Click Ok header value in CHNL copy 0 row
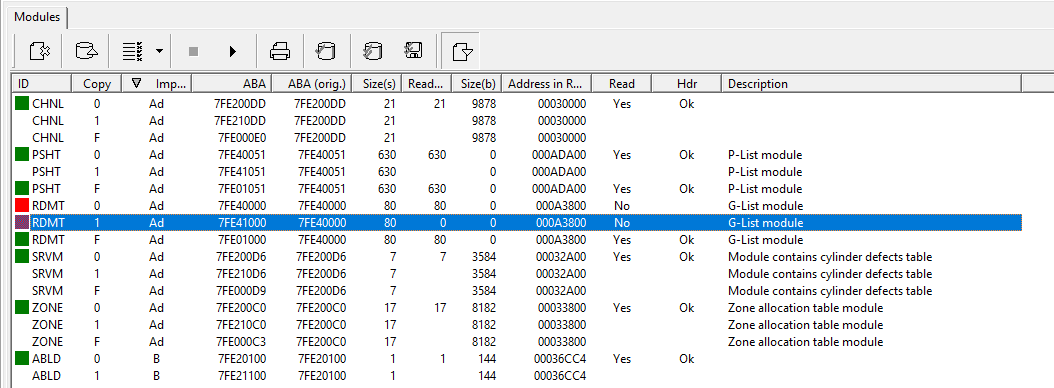Screen dimensions: 1054x388 click(x=686, y=104)
